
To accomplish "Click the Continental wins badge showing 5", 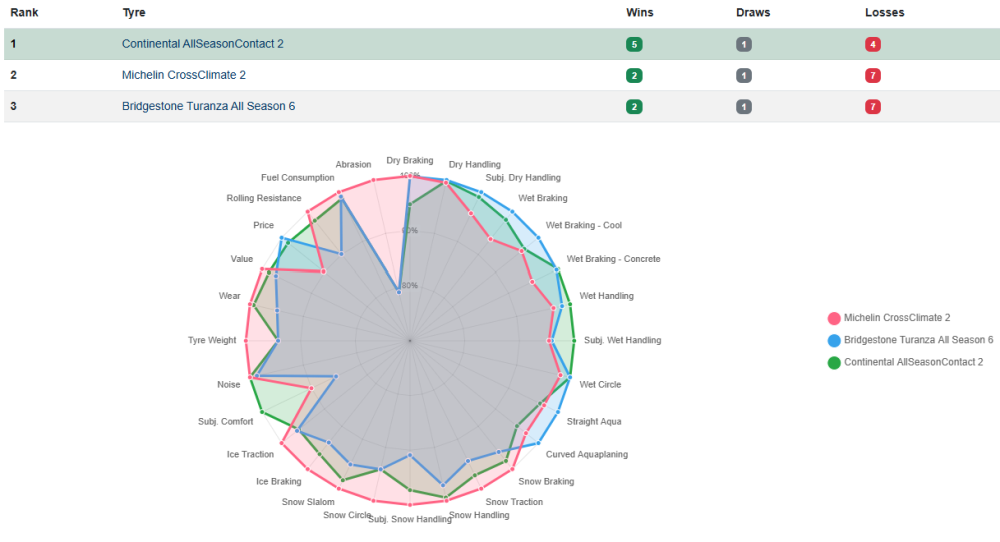I will click(x=634, y=45).
